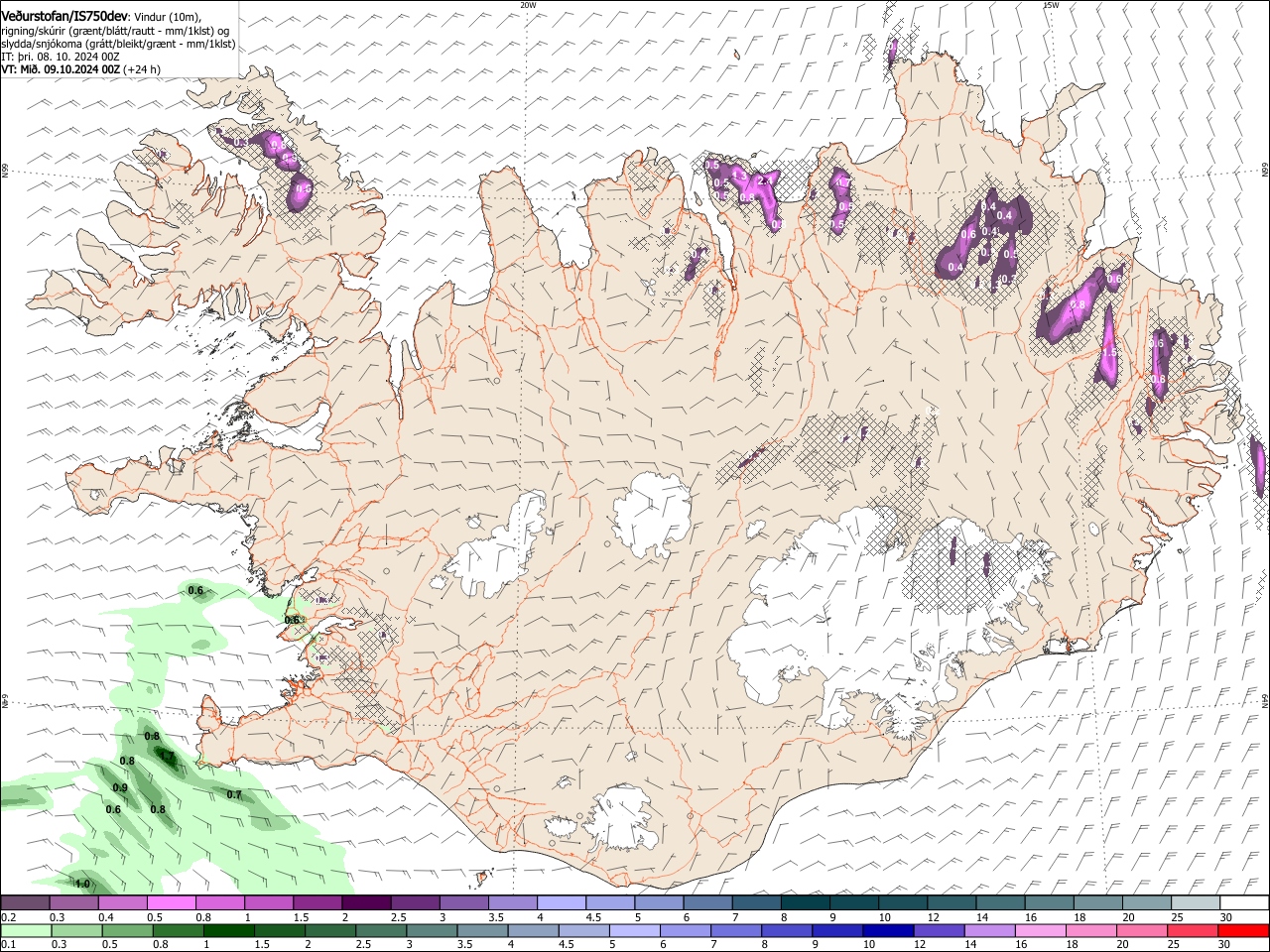The height and width of the screenshot is (952, 1270).
Task: Choose the palest green swatch starting the bottom legend row
Action: point(26,930)
